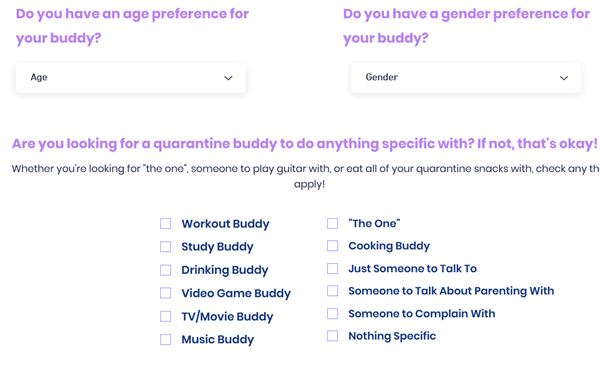This screenshot has width=600, height=368.
Task: Check the Study Buddy checkbox
Action: pyautogui.click(x=165, y=247)
